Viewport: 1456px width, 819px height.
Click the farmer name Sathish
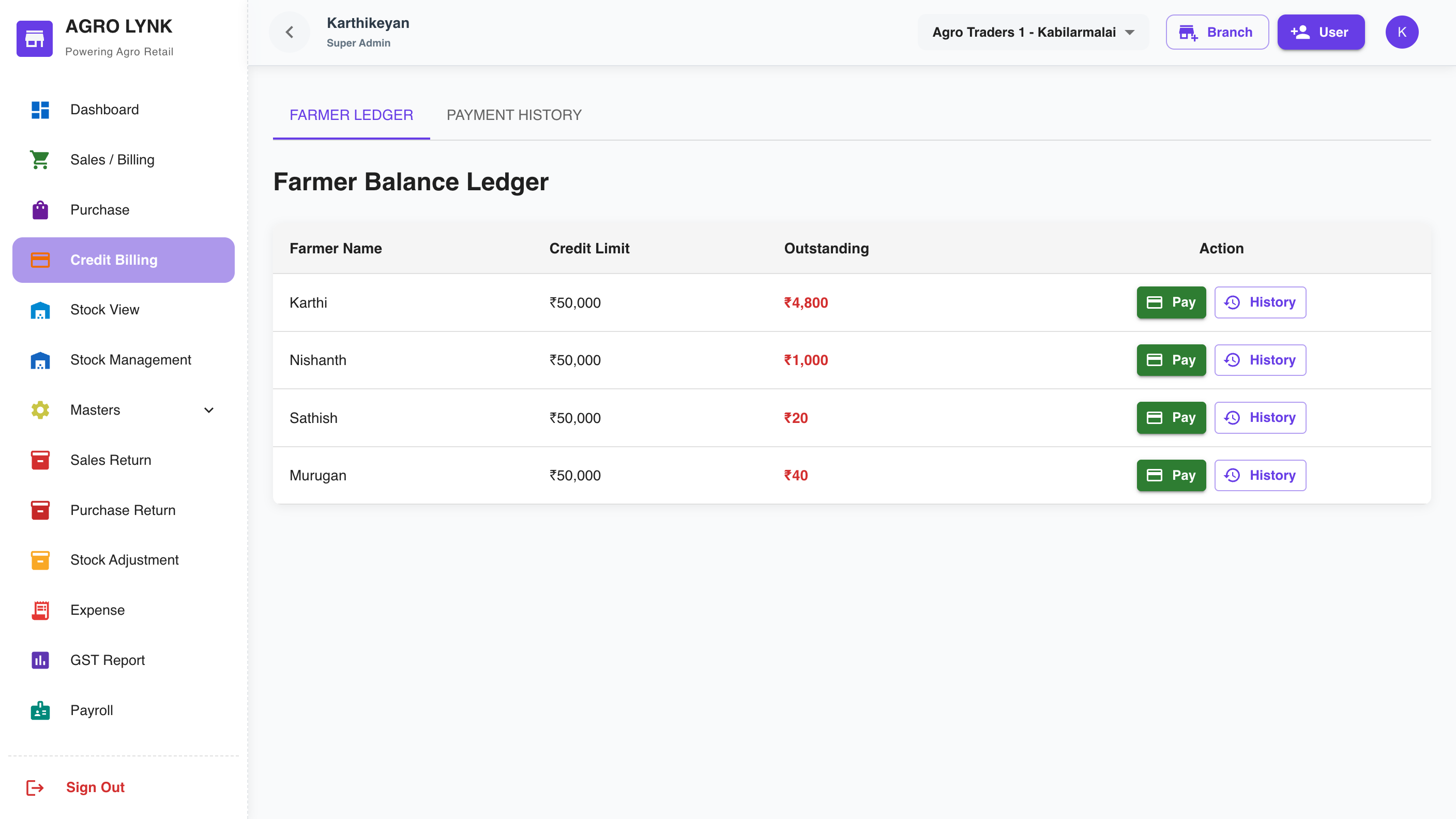313,418
